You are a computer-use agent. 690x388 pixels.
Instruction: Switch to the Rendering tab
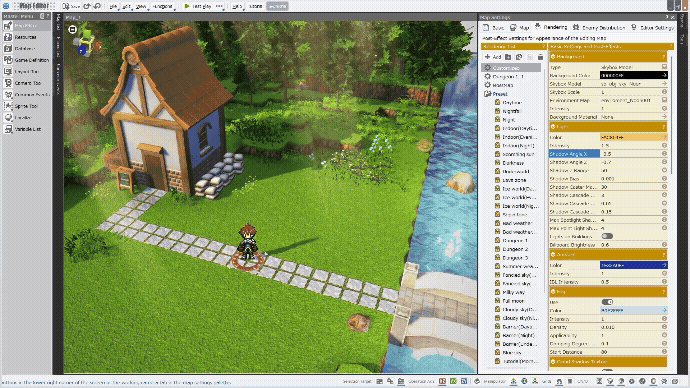pyautogui.click(x=551, y=27)
